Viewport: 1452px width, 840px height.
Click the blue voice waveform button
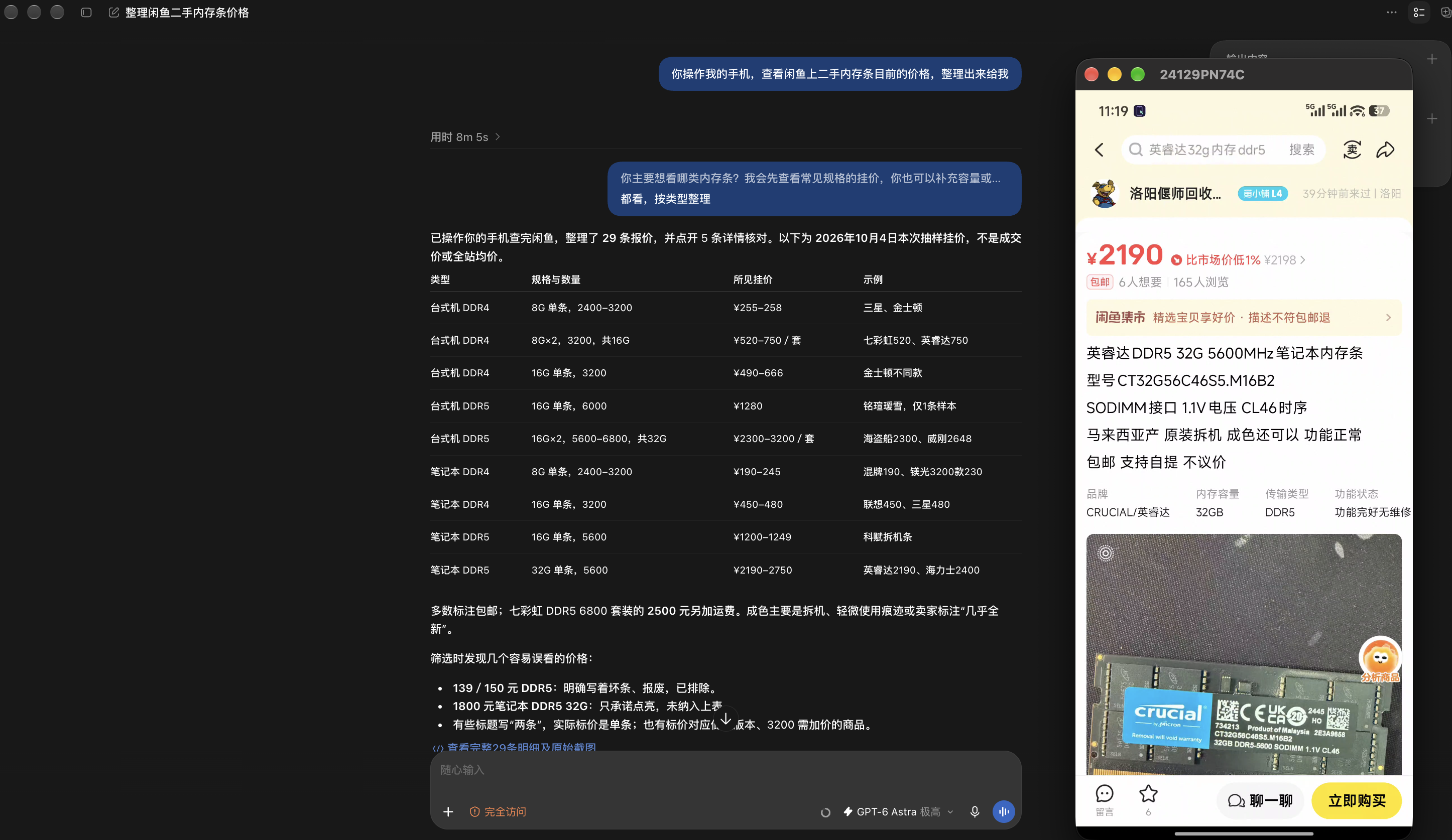tap(1004, 812)
